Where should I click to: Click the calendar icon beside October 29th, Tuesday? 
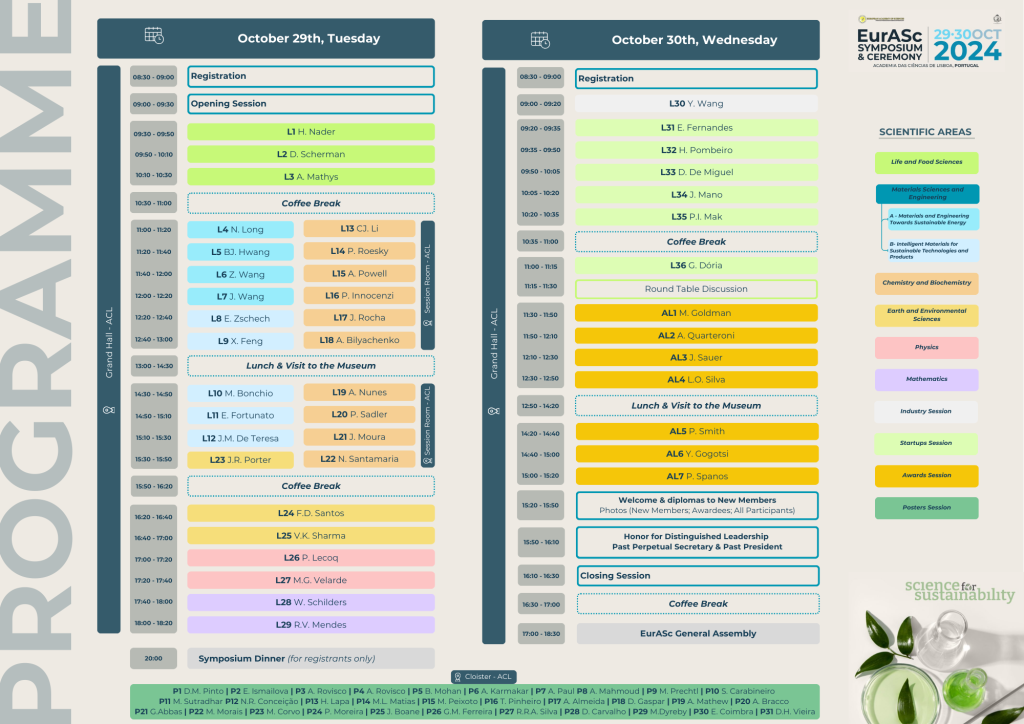tap(154, 36)
